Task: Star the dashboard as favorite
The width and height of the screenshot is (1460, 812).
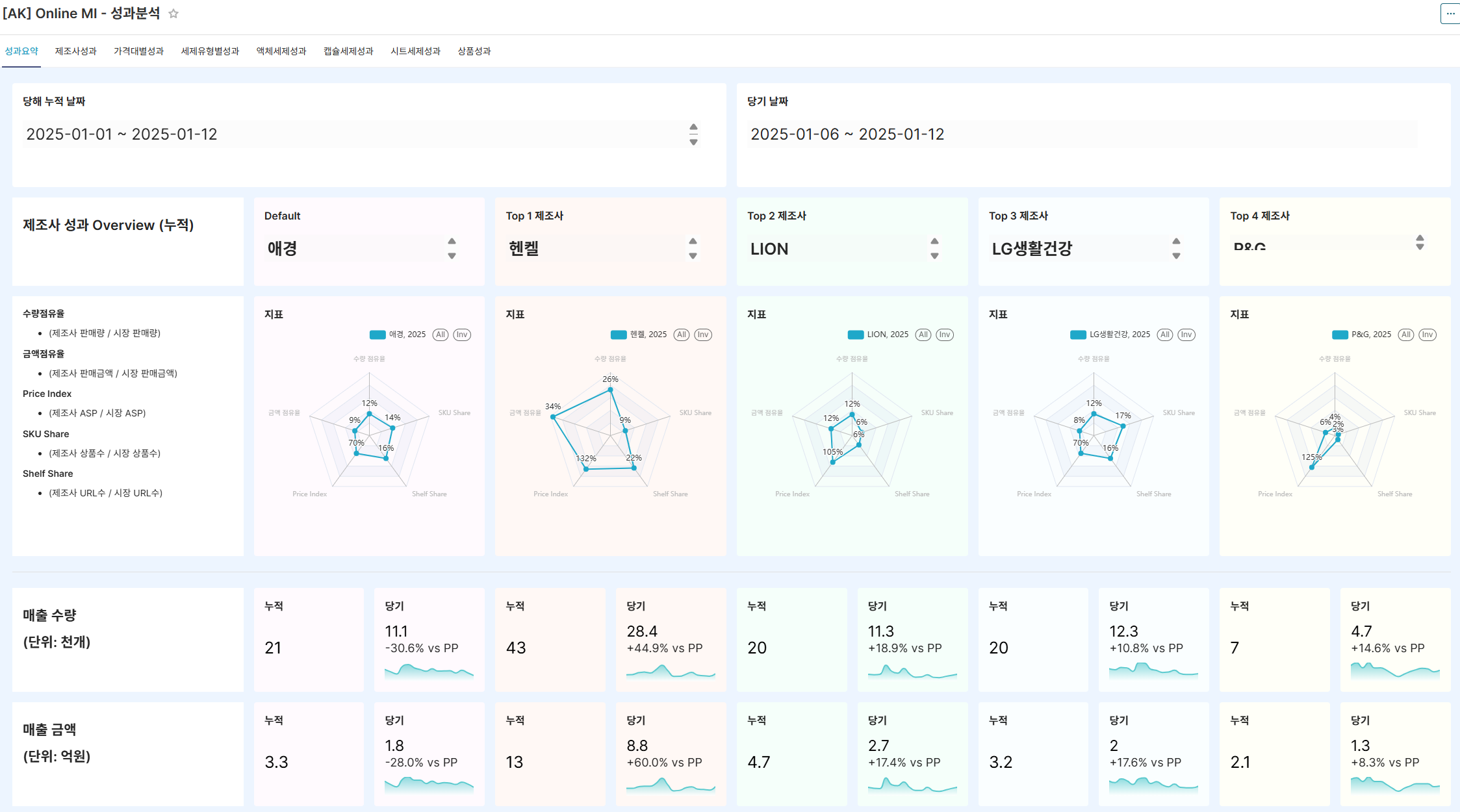Action: 173,14
